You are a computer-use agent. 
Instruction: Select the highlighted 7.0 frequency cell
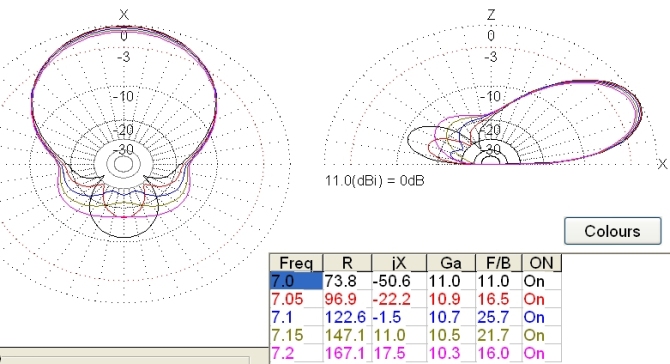click(x=297, y=281)
